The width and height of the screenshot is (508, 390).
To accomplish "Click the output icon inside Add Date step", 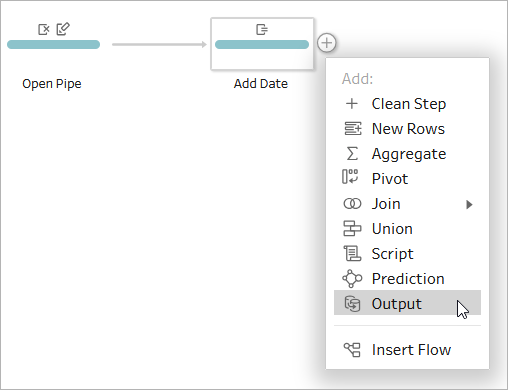I will pos(262,29).
